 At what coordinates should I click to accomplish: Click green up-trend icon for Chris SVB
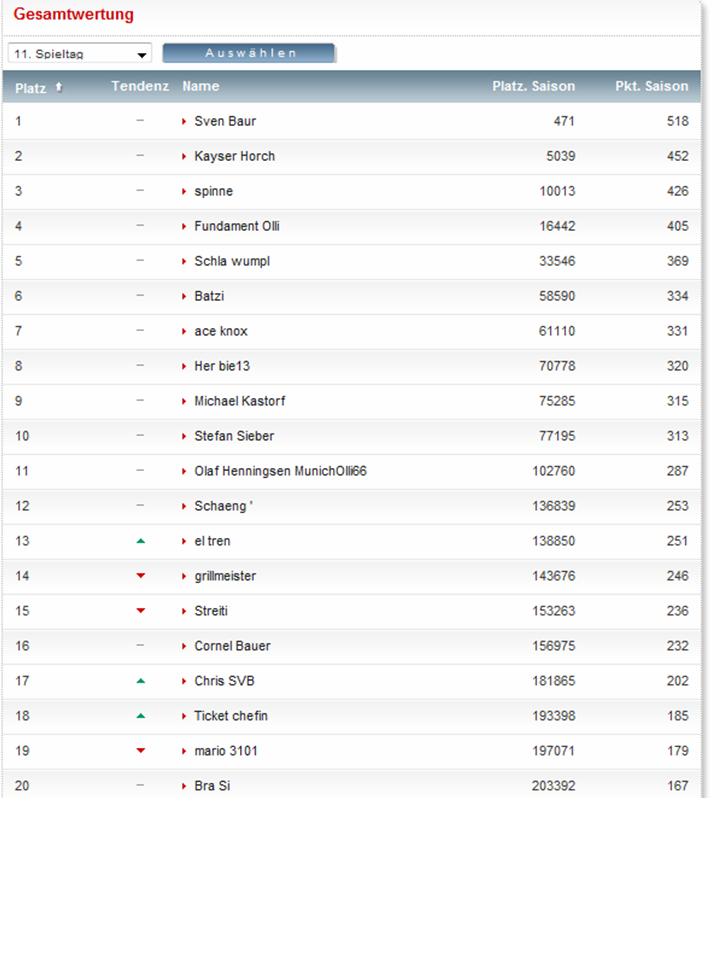click(141, 681)
